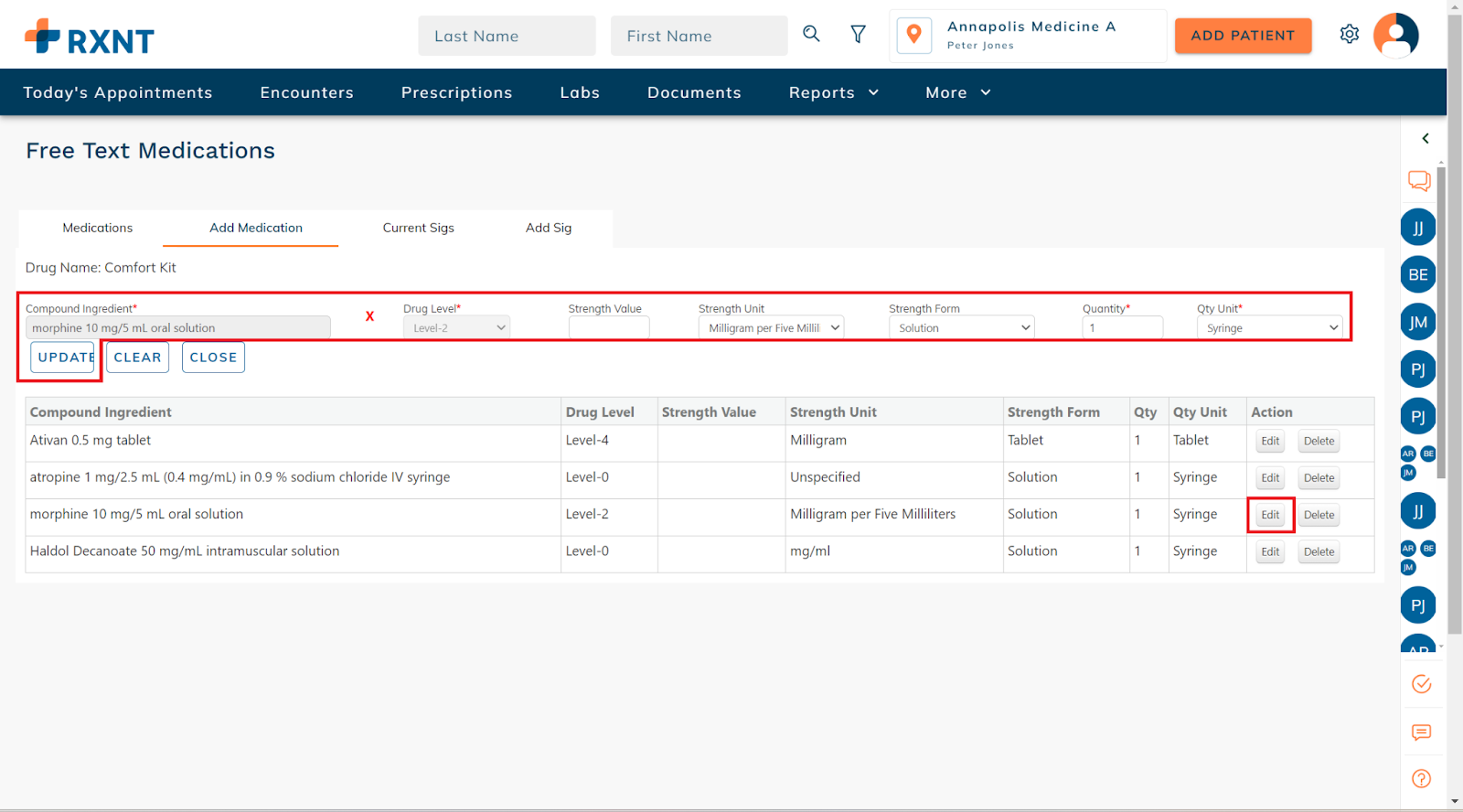Switch to the Current Sigs tab

[418, 228]
